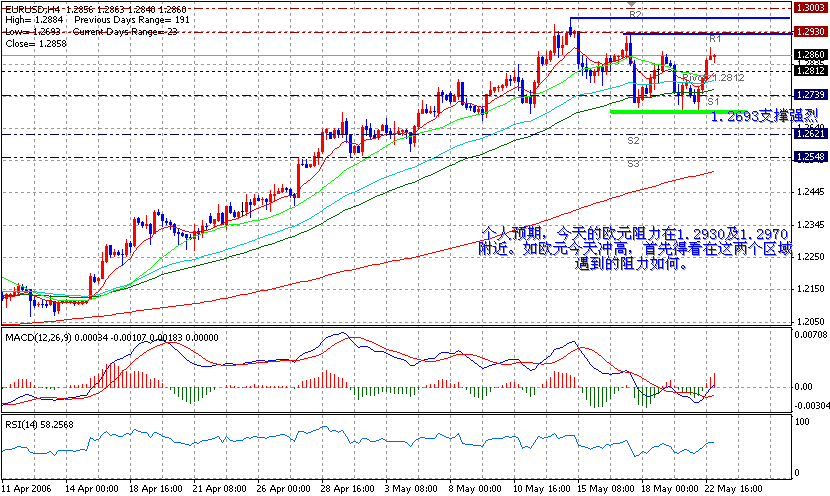Click the 0.00708 MACD scale value
The image size is (830, 496).
click(x=811, y=334)
